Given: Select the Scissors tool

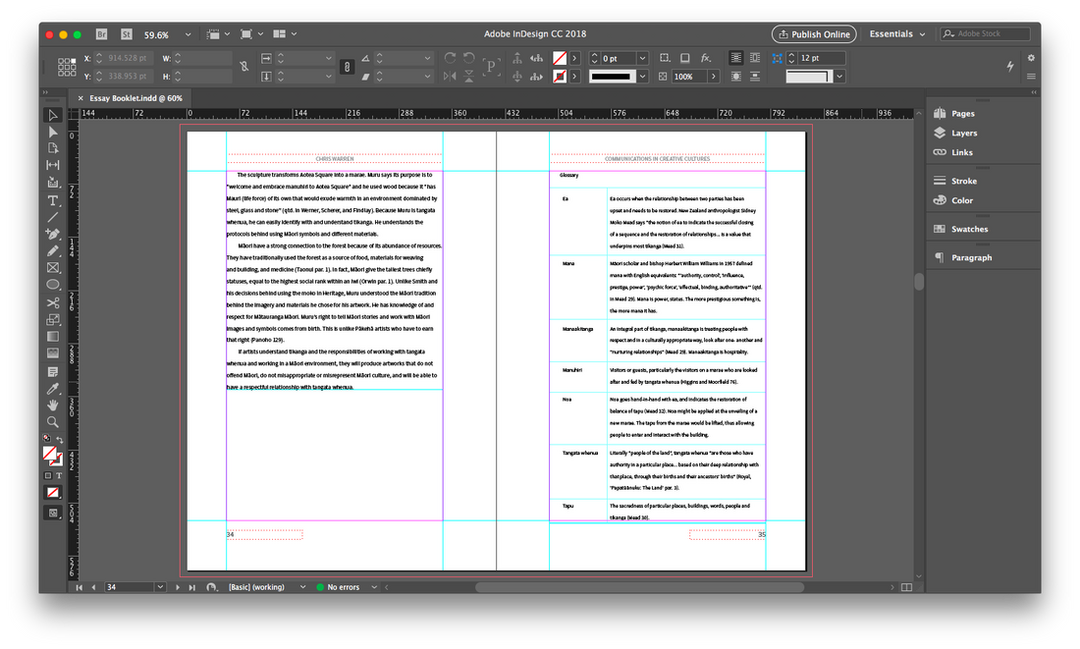Looking at the screenshot, I should click(53, 302).
